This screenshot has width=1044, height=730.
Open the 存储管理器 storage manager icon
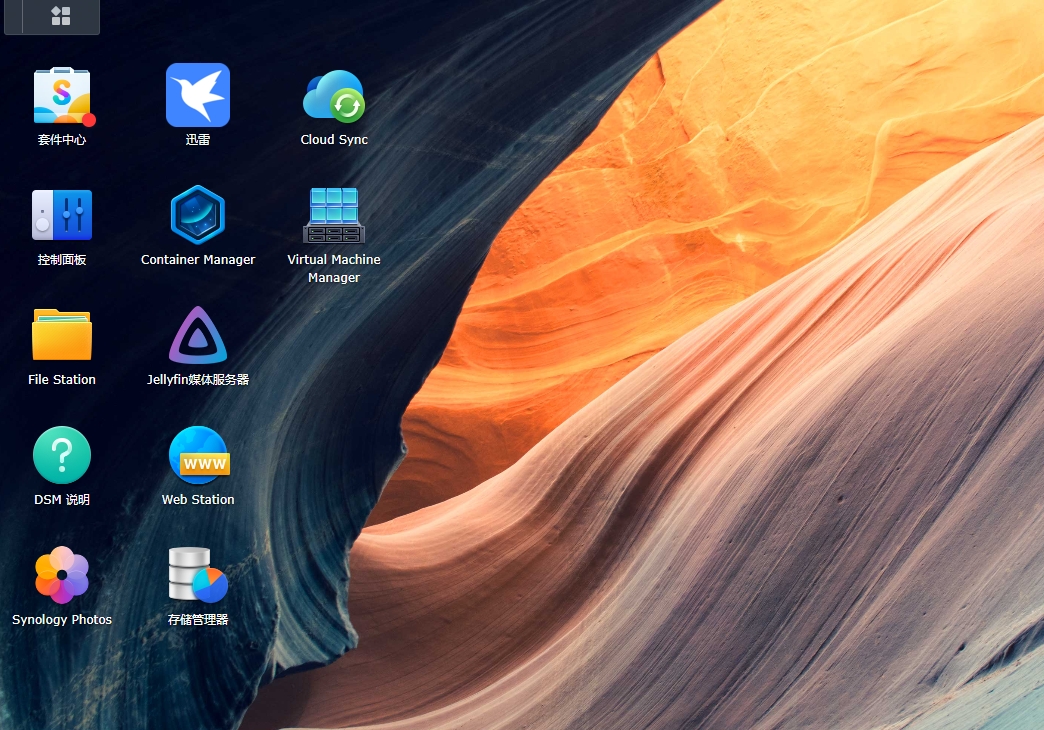click(198, 575)
